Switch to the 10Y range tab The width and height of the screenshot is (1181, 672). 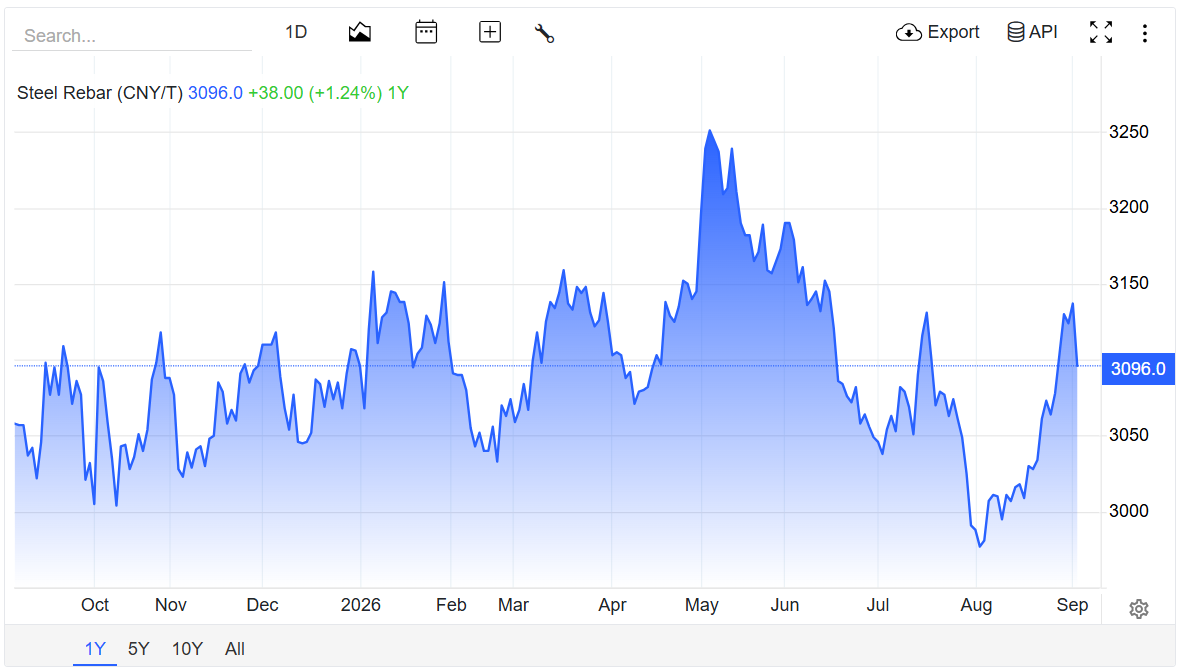point(188,649)
